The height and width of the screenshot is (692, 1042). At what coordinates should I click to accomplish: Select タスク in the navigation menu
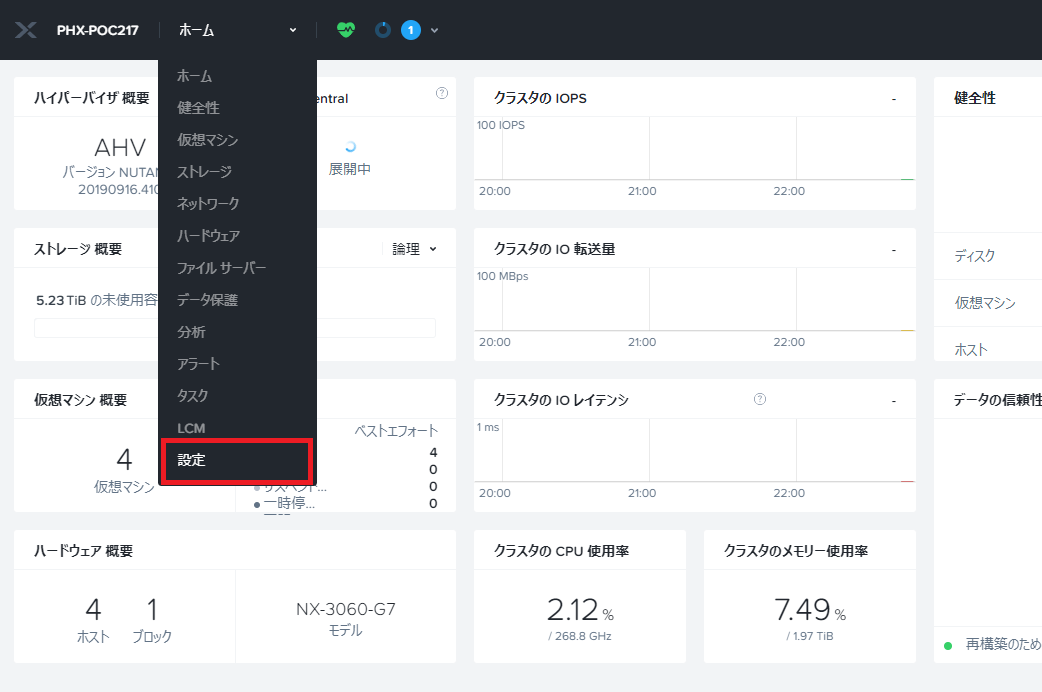click(x=193, y=396)
